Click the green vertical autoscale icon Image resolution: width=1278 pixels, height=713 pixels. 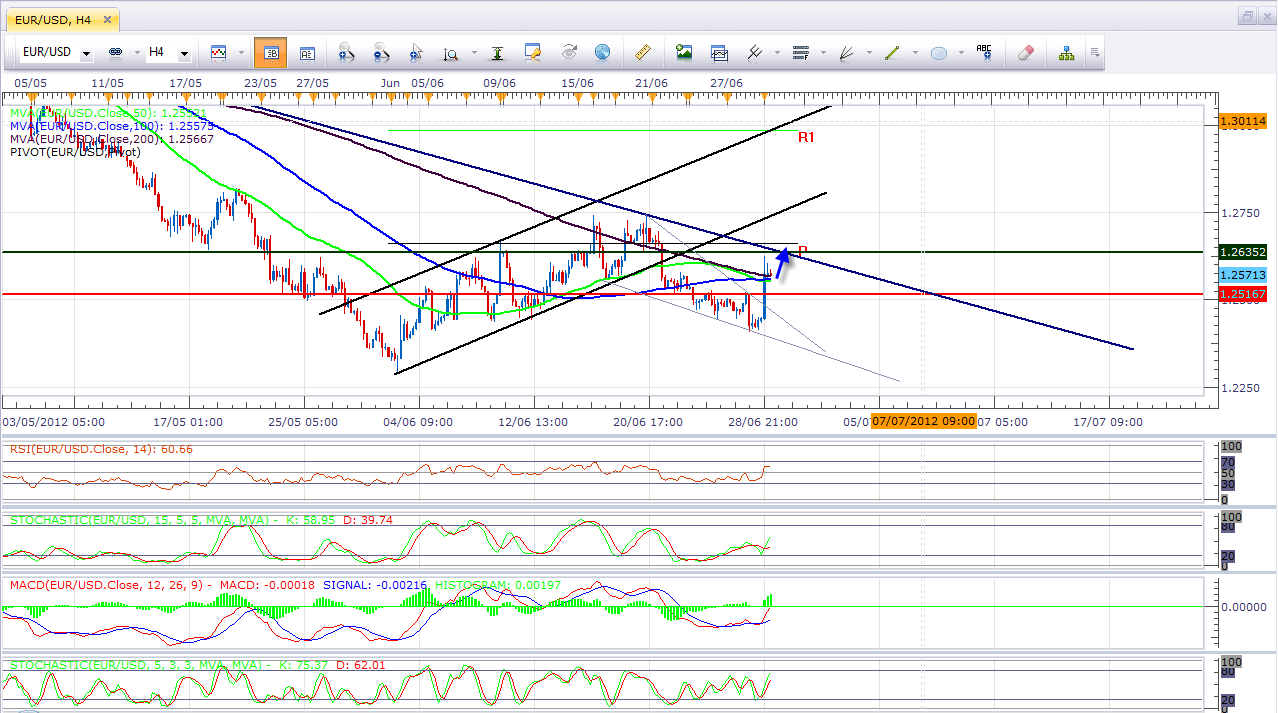(497, 52)
